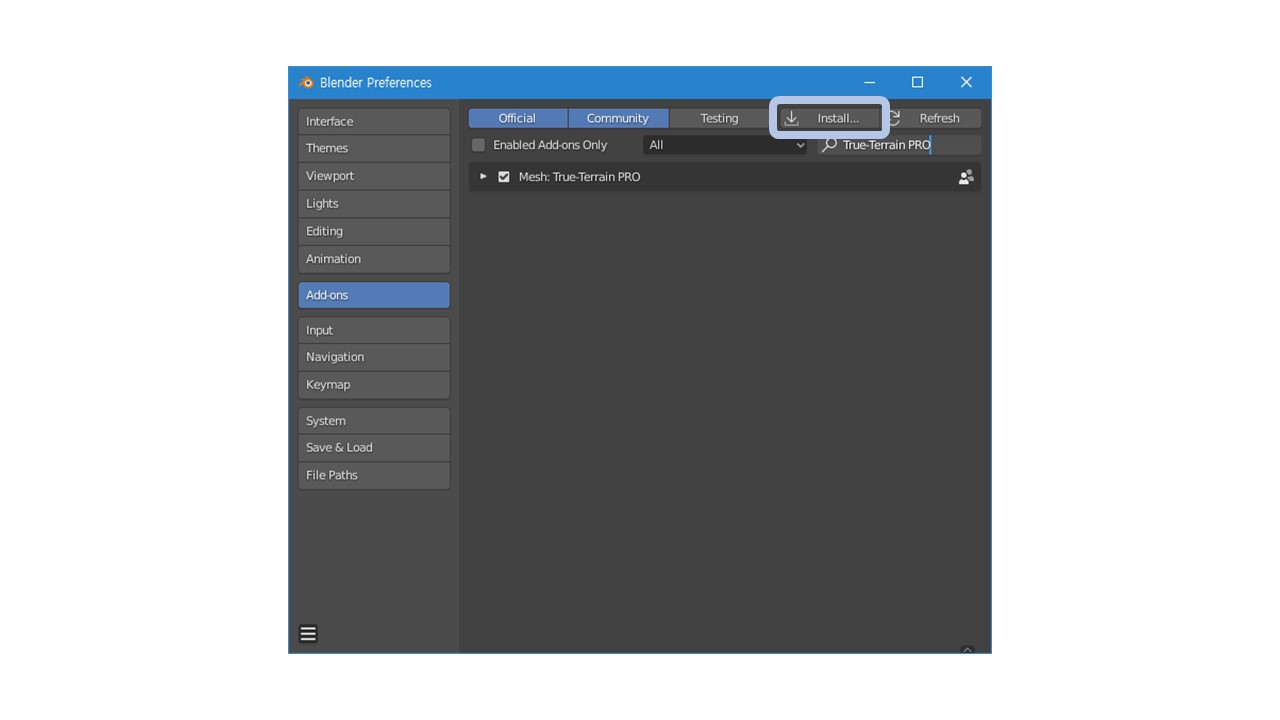Open the Keymap preferences section

click(374, 385)
